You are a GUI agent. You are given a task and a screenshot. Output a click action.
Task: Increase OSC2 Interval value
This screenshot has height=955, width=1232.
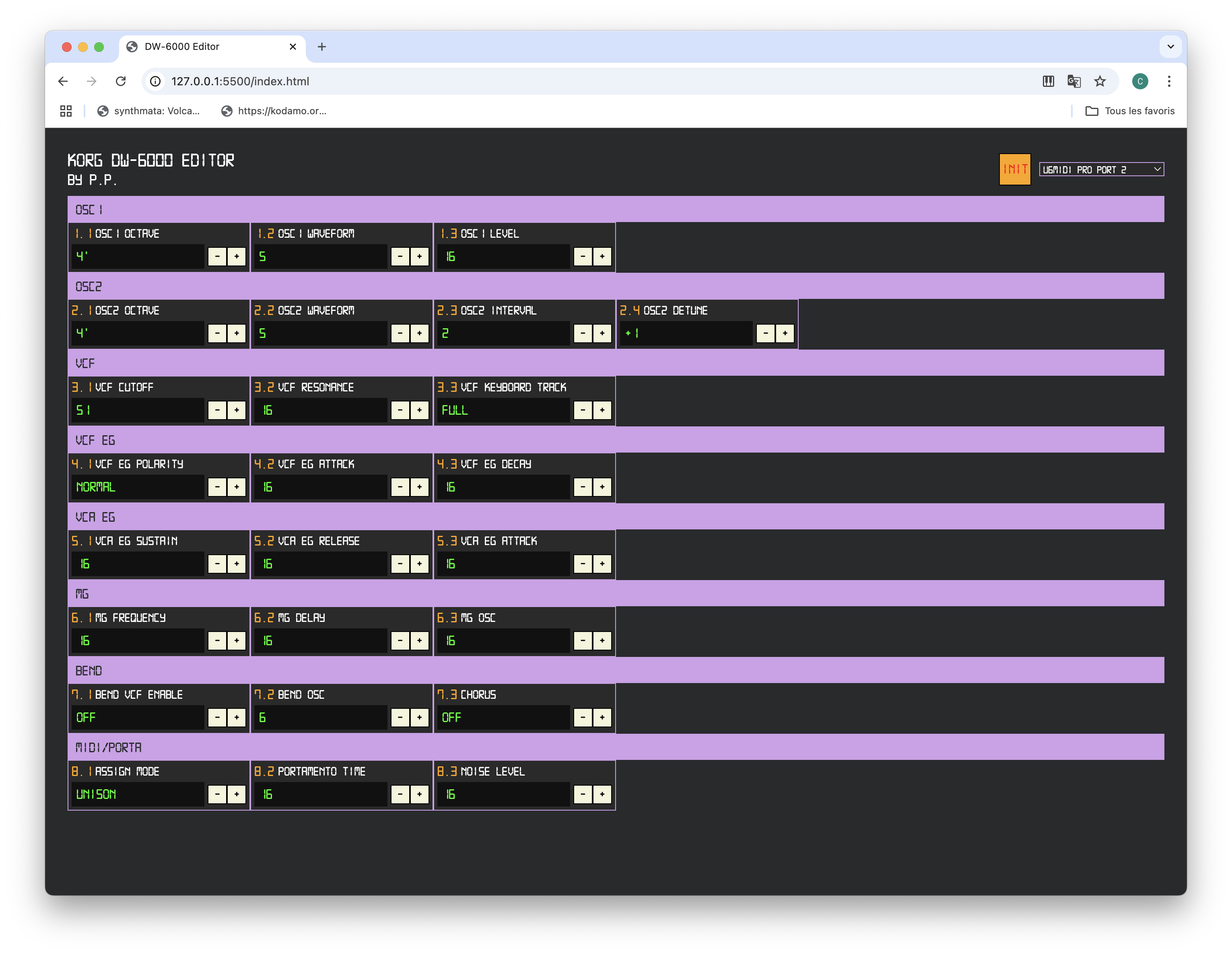pos(602,333)
